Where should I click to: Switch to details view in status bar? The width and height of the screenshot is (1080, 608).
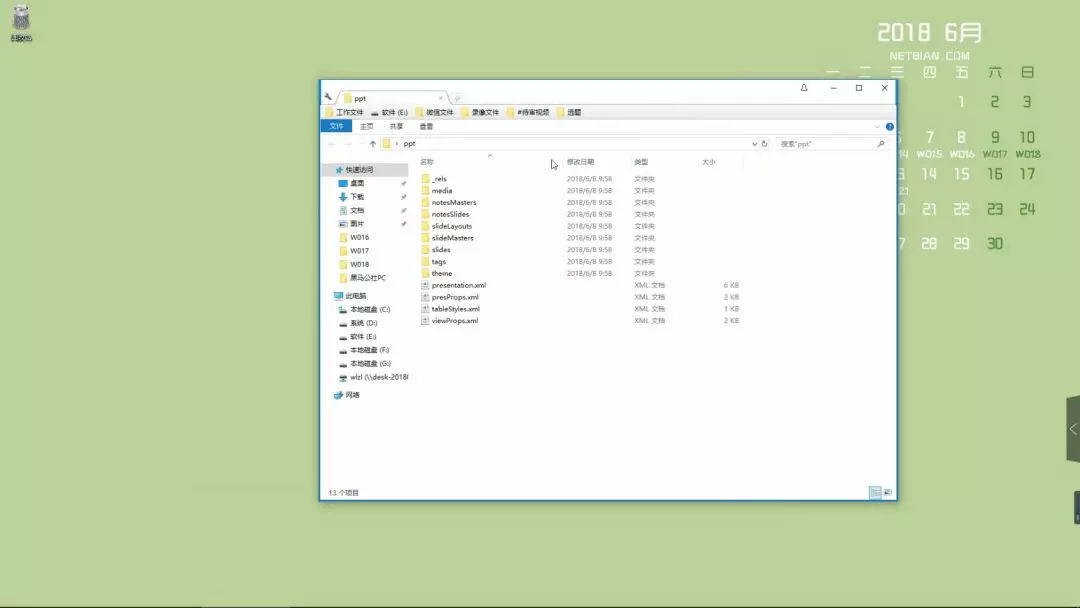(x=875, y=492)
